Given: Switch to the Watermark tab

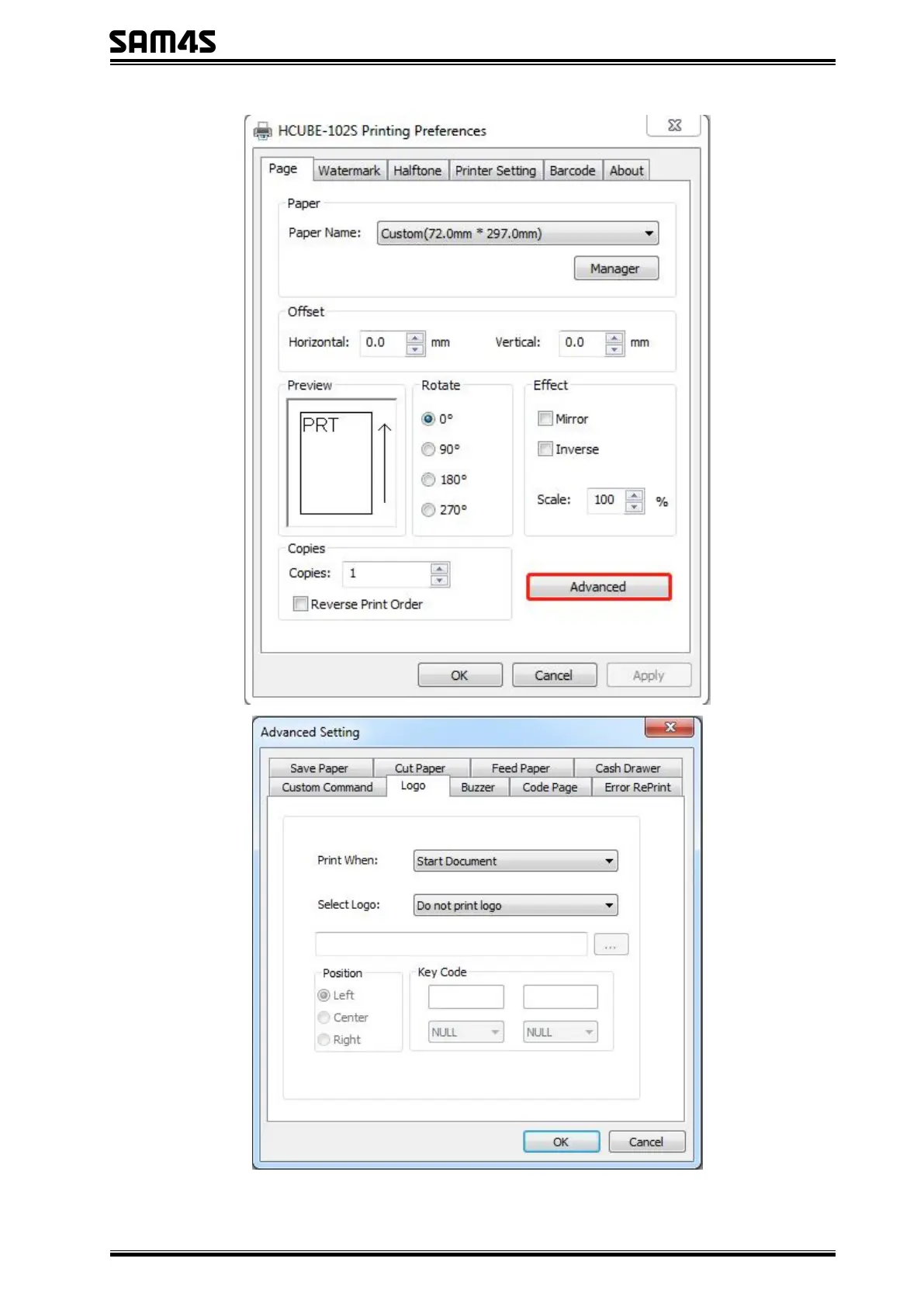Looking at the screenshot, I should [x=349, y=171].
